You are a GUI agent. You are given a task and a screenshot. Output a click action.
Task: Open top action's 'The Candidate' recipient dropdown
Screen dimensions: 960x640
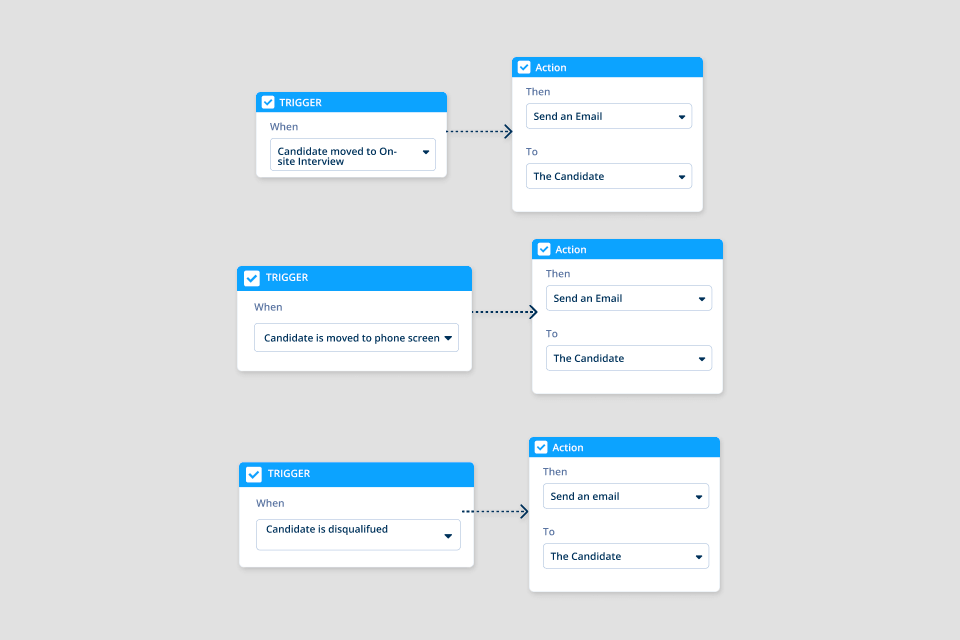[608, 176]
